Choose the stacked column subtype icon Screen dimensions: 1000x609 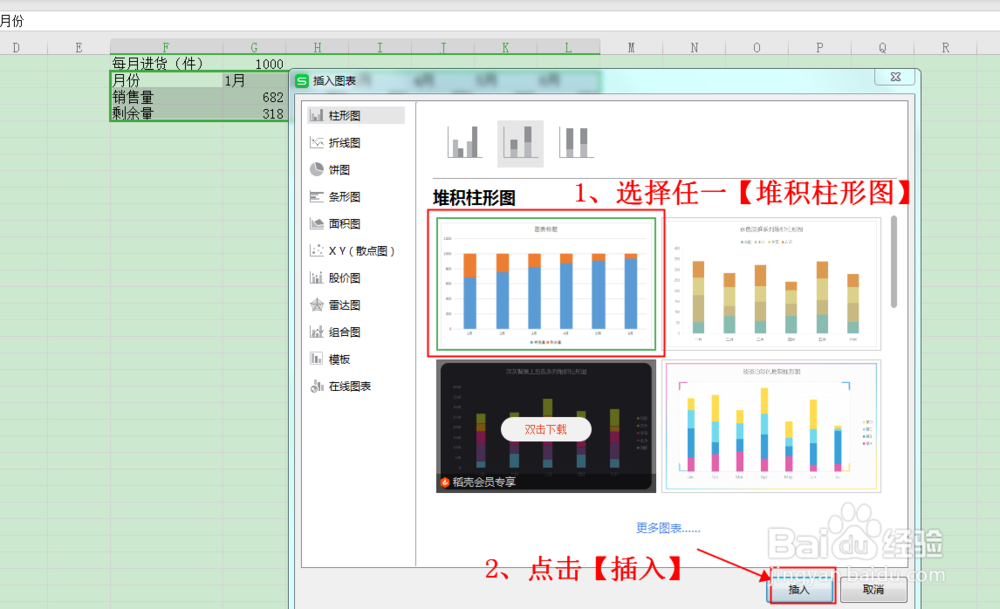[x=520, y=143]
